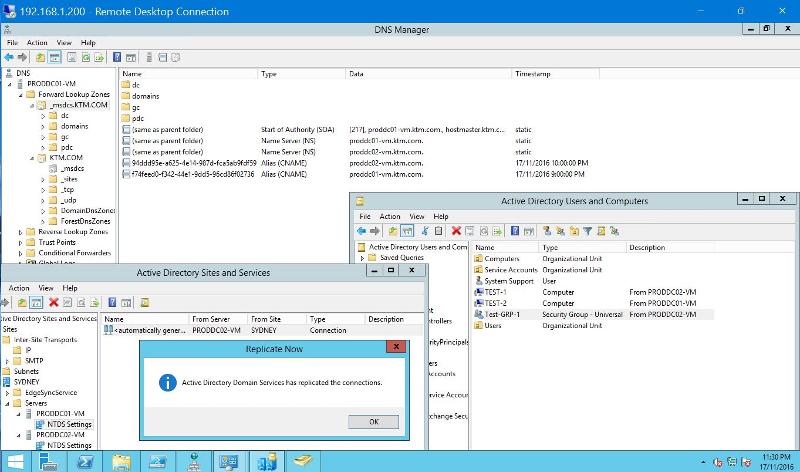Open File menu in DNS Manager
This screenshot has width=800, height=472.
[x=12, y=43]
